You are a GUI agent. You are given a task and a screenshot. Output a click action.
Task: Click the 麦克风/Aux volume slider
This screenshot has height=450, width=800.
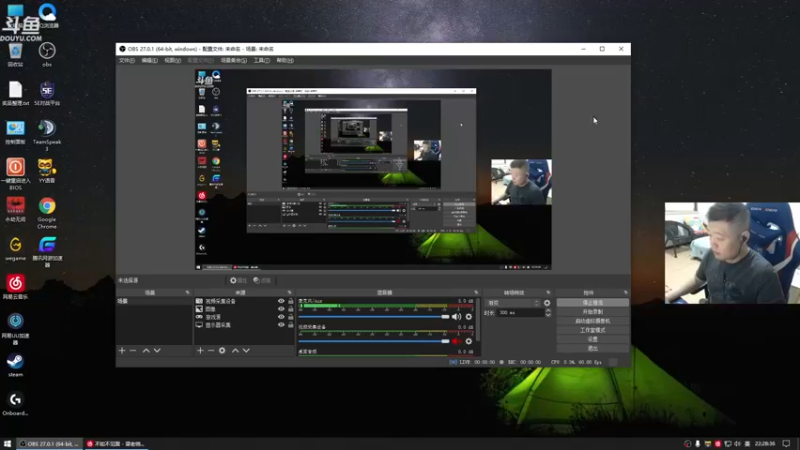[374, 317]
